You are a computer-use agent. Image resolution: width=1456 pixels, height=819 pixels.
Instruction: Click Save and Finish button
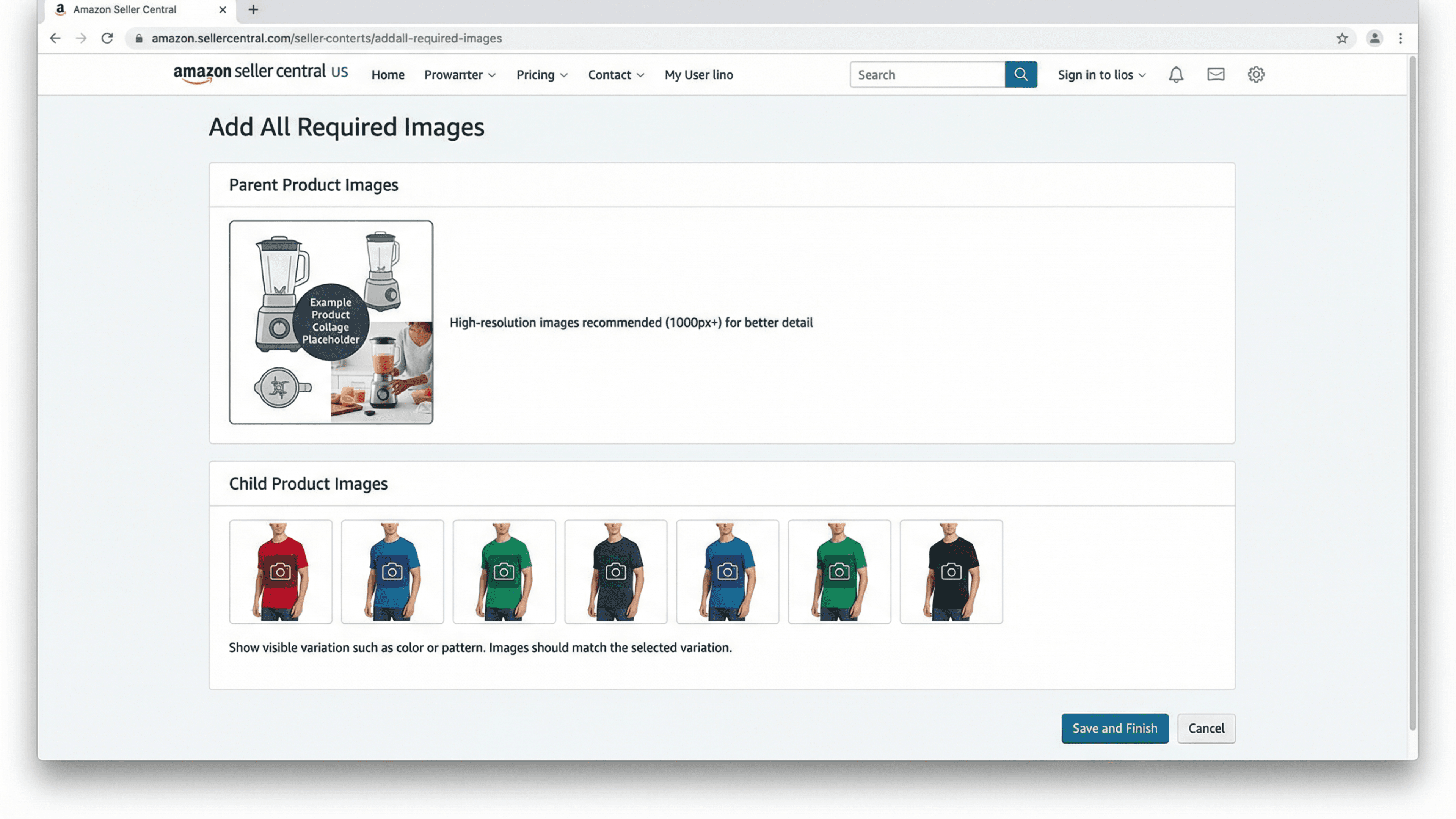1114,728
